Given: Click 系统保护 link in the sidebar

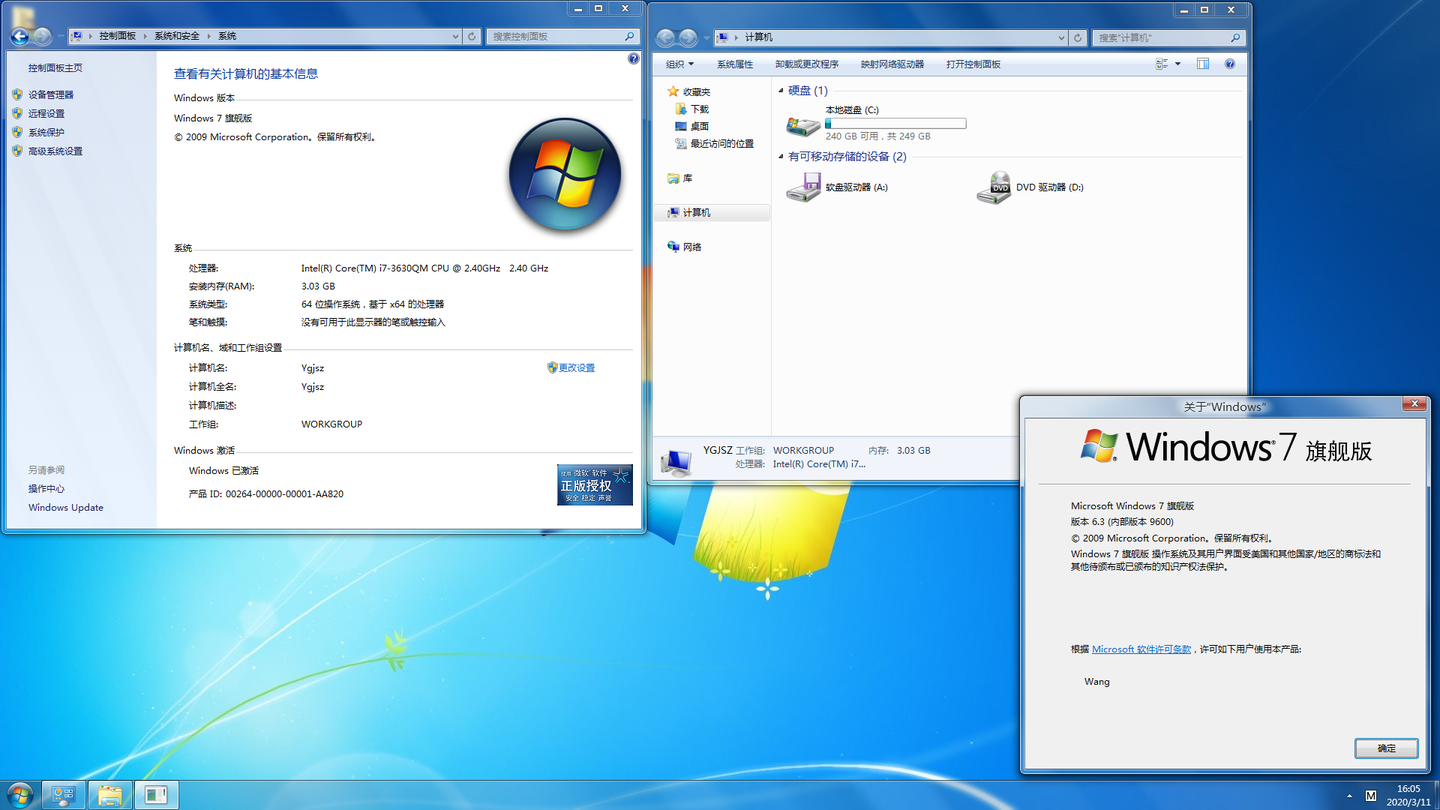Looking at the screenshot, I should (x=46, y=133).
